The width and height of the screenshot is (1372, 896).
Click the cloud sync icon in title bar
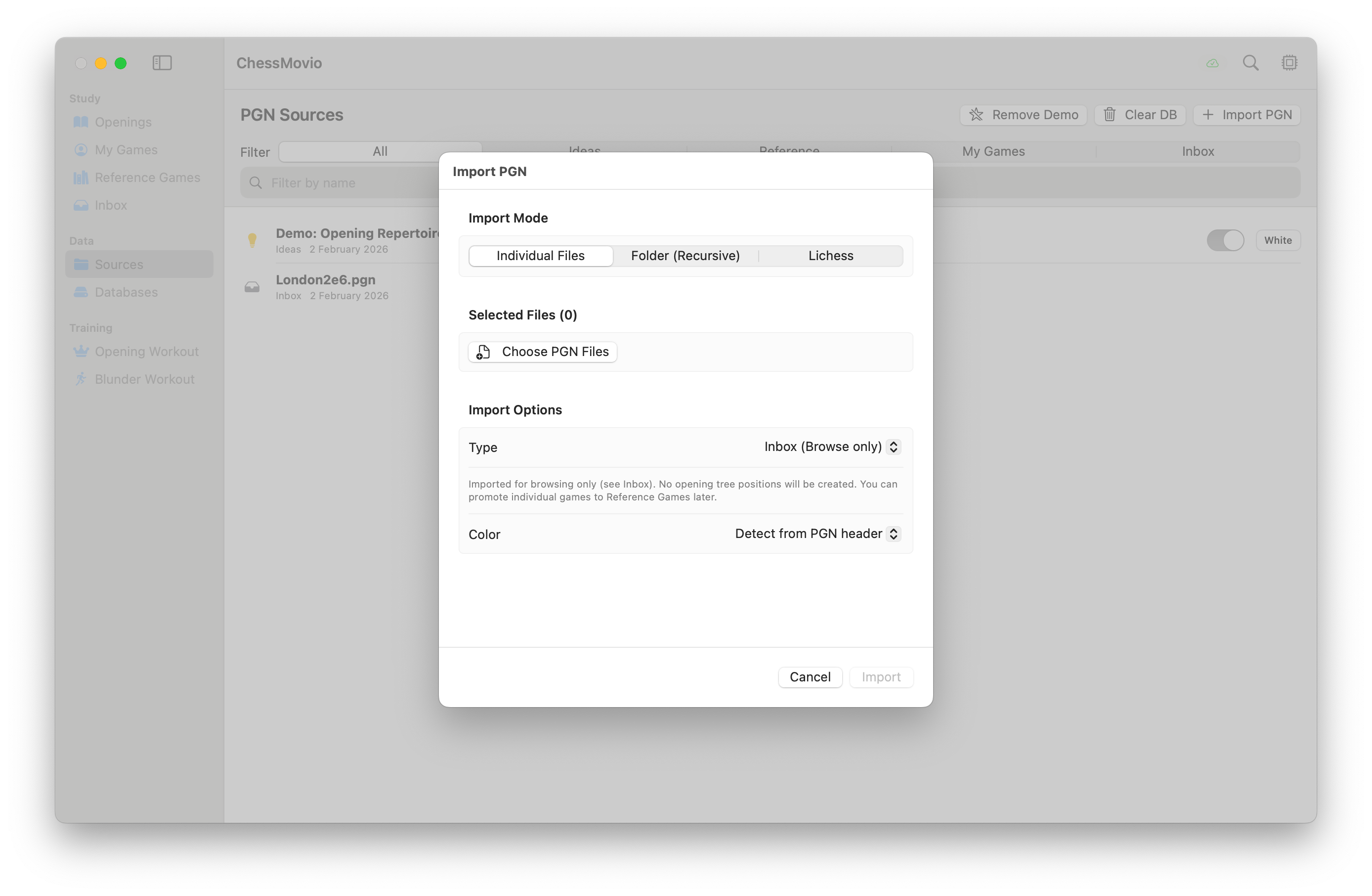tap(1213, 63)
